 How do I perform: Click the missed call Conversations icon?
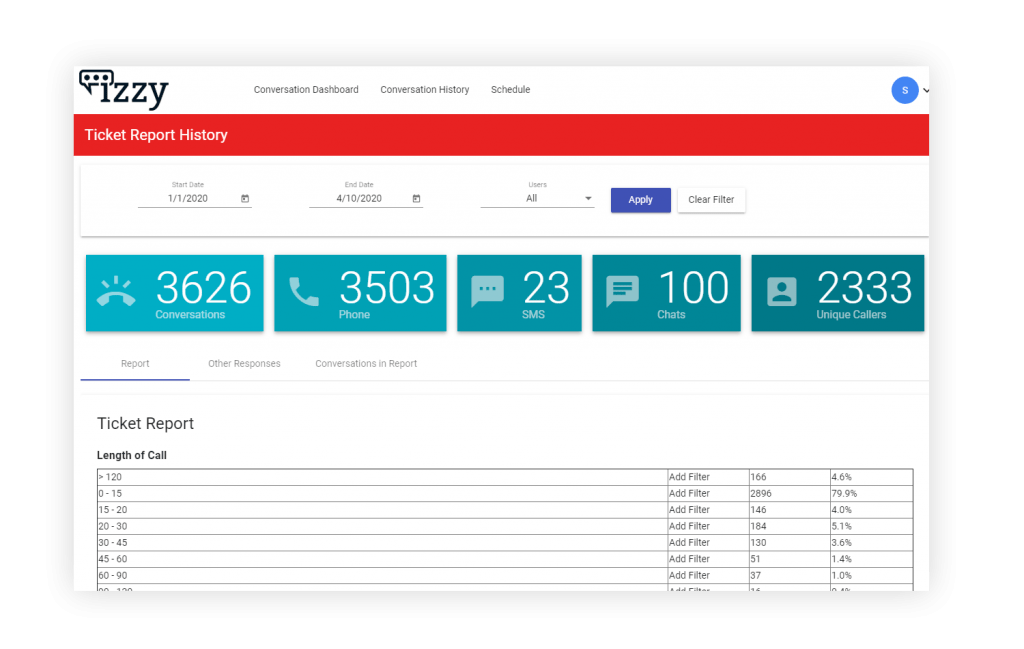coord(117,291)
